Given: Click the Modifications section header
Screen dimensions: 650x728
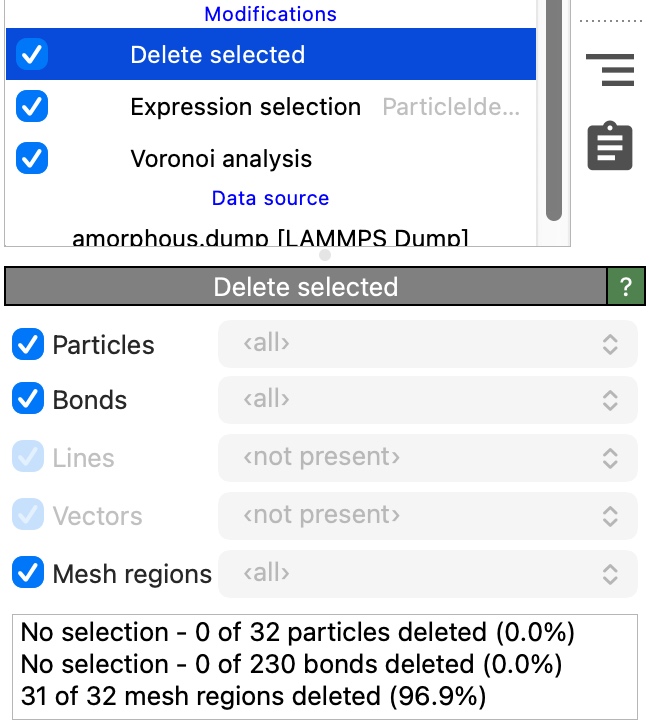Looking at the screenshot, I should tap(270, 15).
